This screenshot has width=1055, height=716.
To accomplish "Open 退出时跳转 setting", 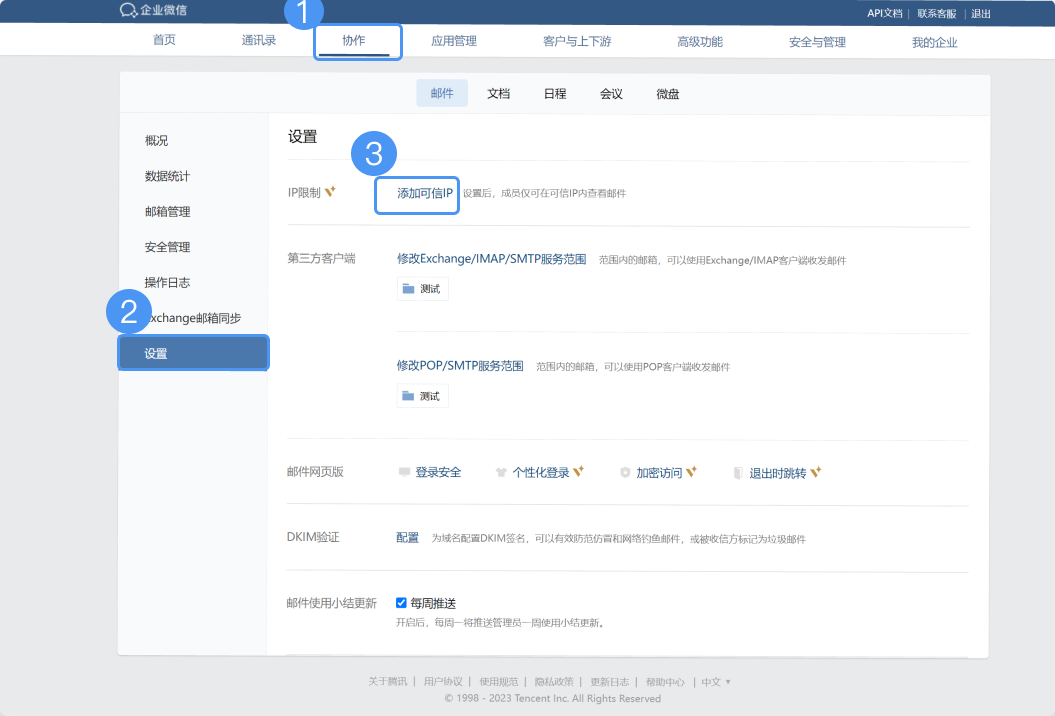I will [777, 473].
